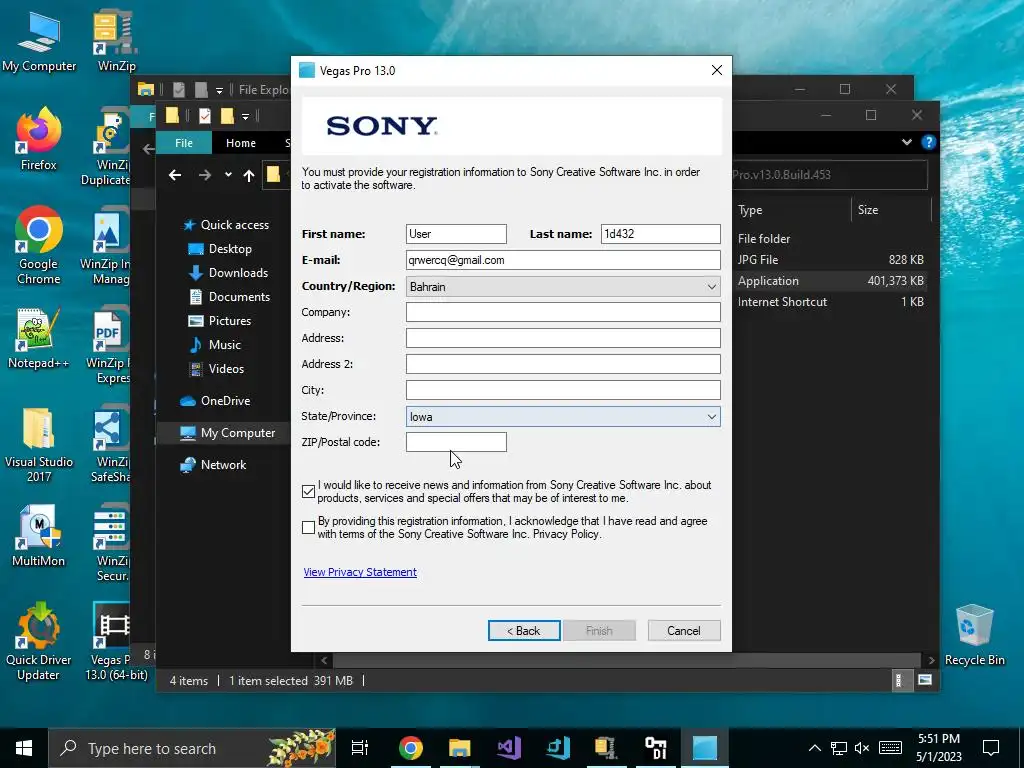Open quick access toolbar customize dropdown
Image resolution: width=1024 pixels, height=768 pixels.
[245, 117]
